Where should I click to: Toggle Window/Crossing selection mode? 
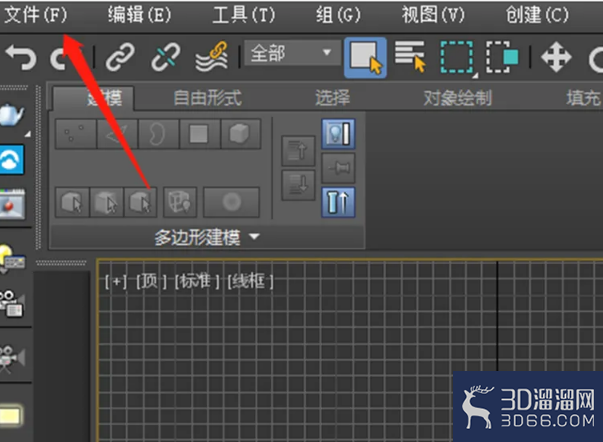point(502,57)
